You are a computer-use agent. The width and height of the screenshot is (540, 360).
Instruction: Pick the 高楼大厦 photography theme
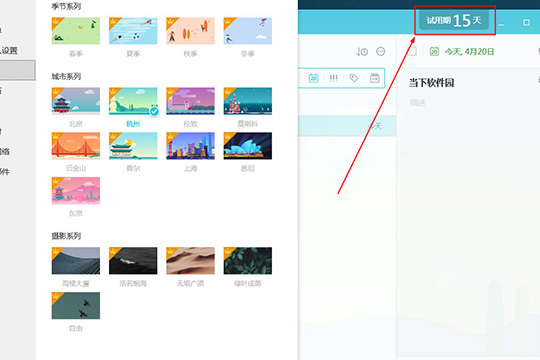point(76,260)
